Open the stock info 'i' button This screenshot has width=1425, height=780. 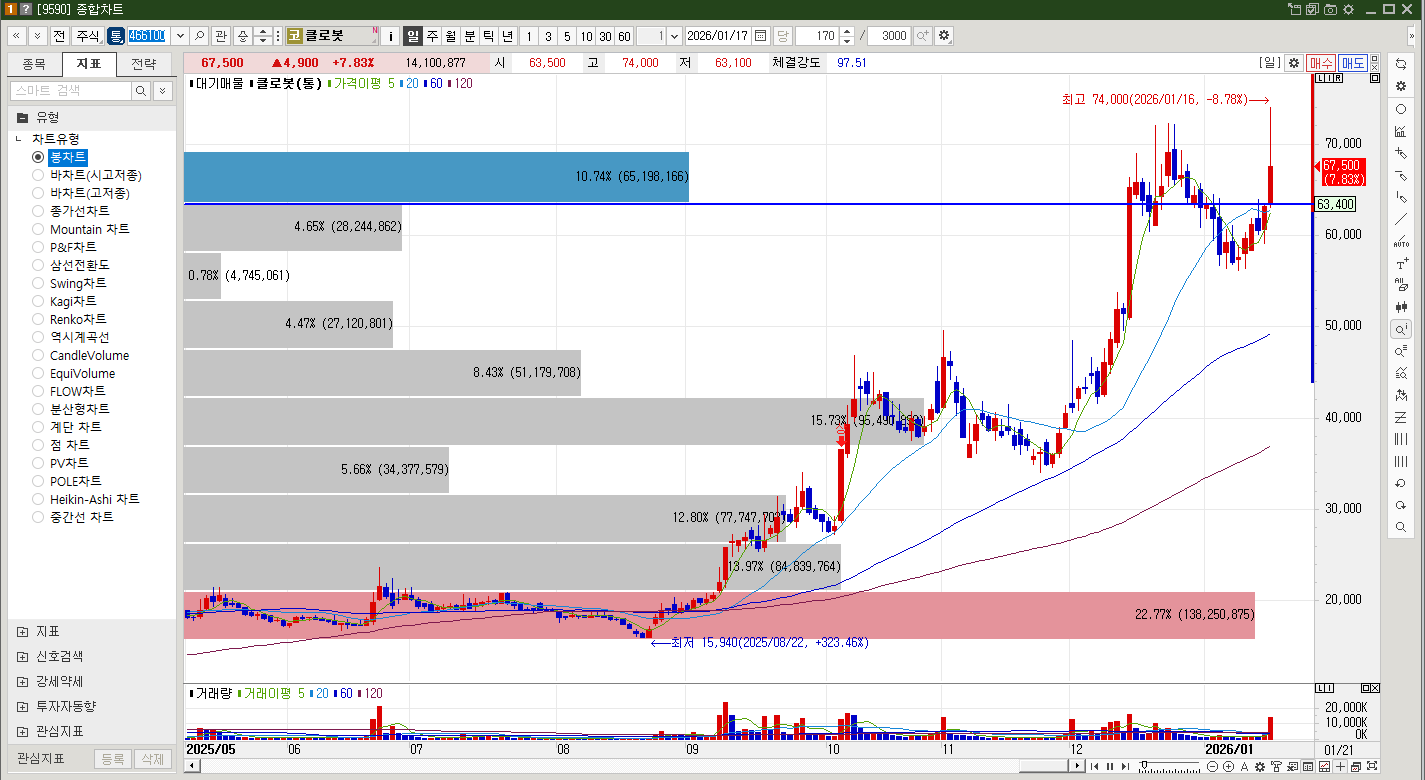pos(391,36)
